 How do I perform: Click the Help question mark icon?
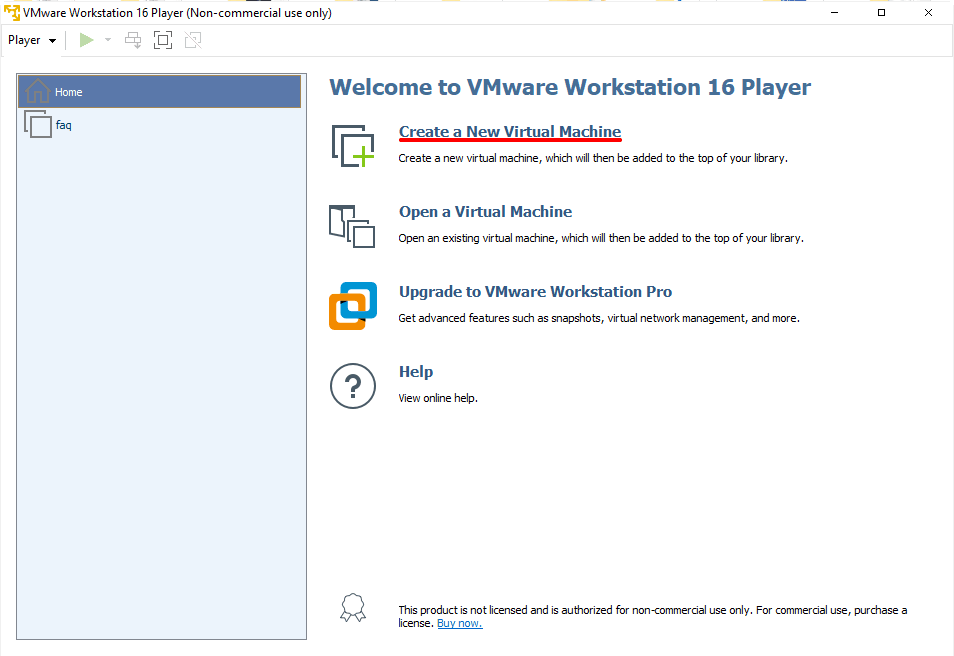pyautogui.click(x=352, y=386)
